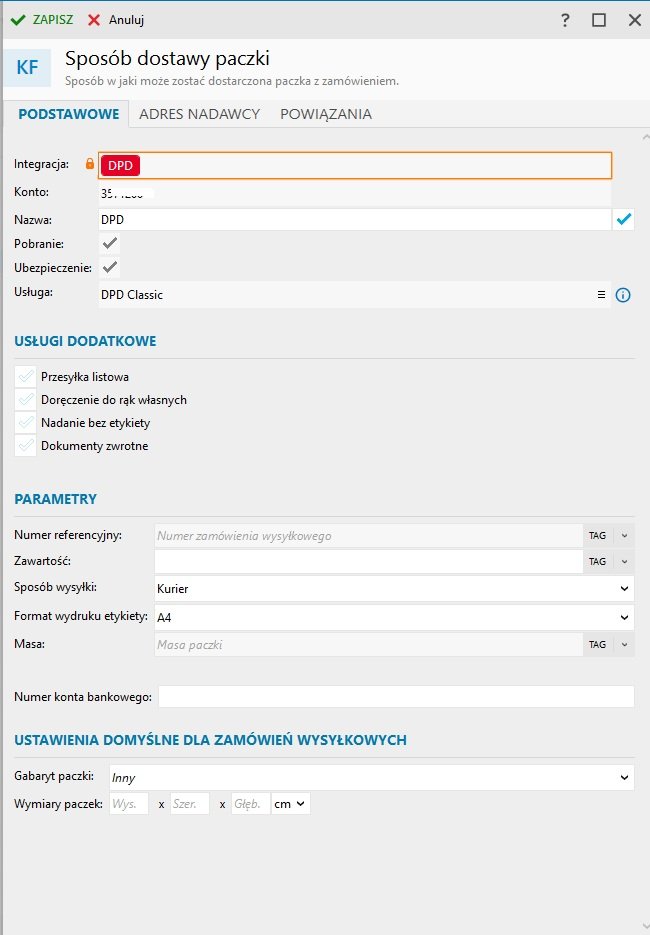
Task: Open the help question mark icon
Action: pos(565,20)
